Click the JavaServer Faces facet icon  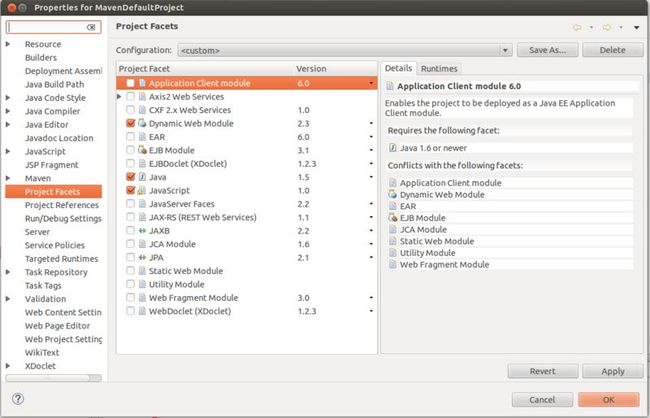[x=142, y=204]
